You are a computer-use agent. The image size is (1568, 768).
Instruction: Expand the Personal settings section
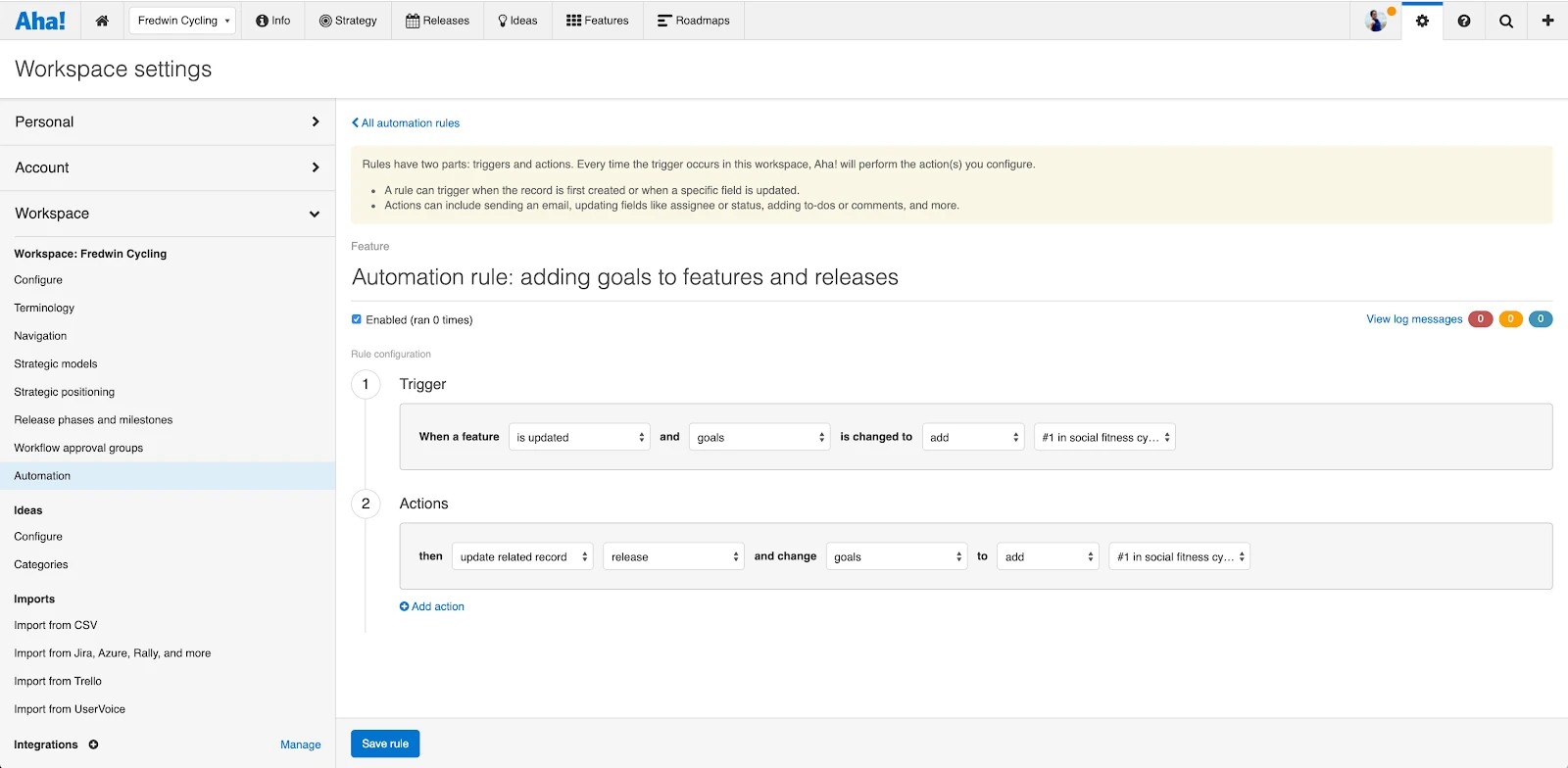point(168,122)
